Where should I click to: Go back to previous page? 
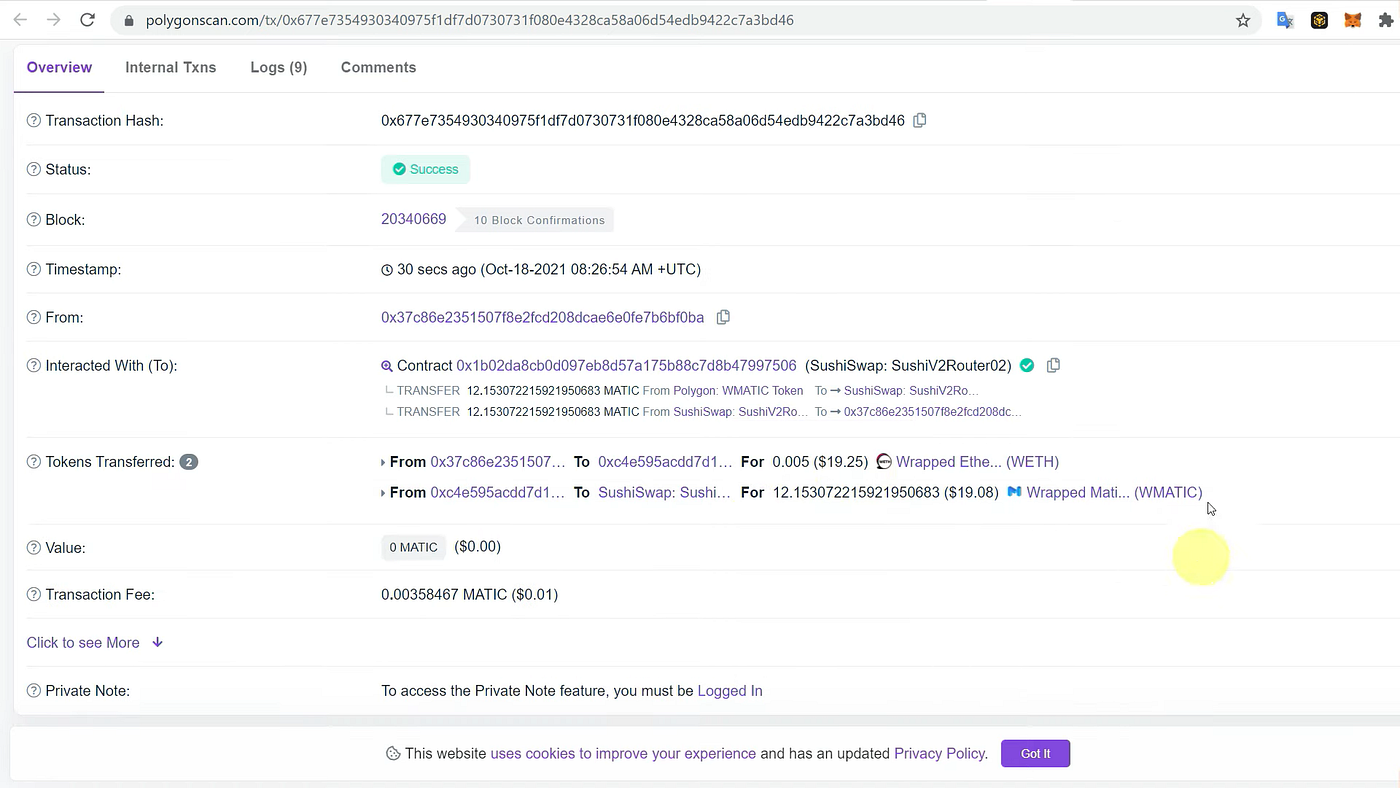(x=20, y=20)
